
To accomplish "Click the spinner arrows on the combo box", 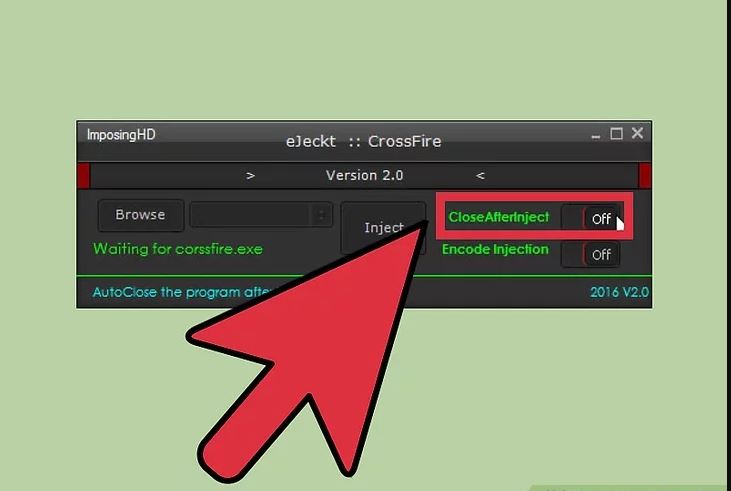I will (321, 215).
